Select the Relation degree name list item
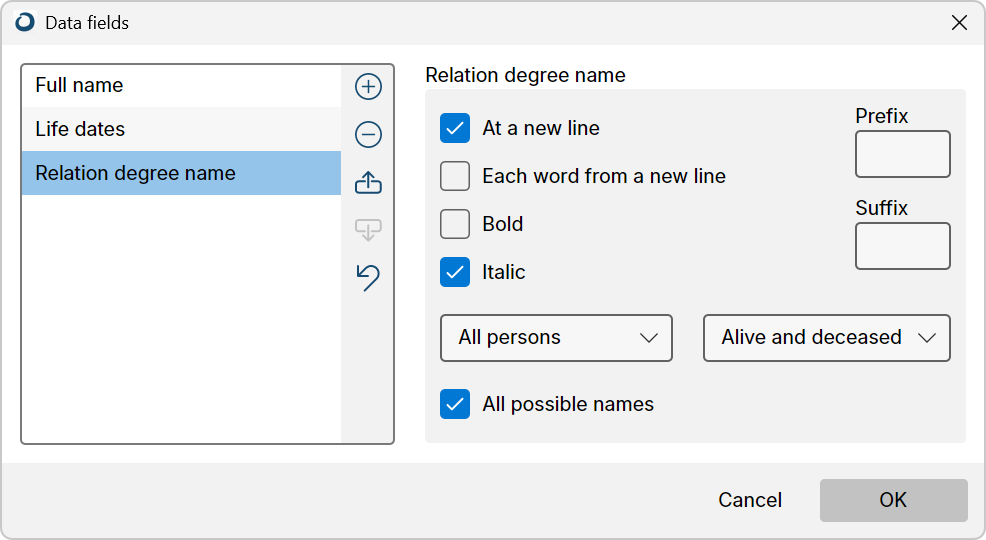986x540 pixels. (182, 173)
